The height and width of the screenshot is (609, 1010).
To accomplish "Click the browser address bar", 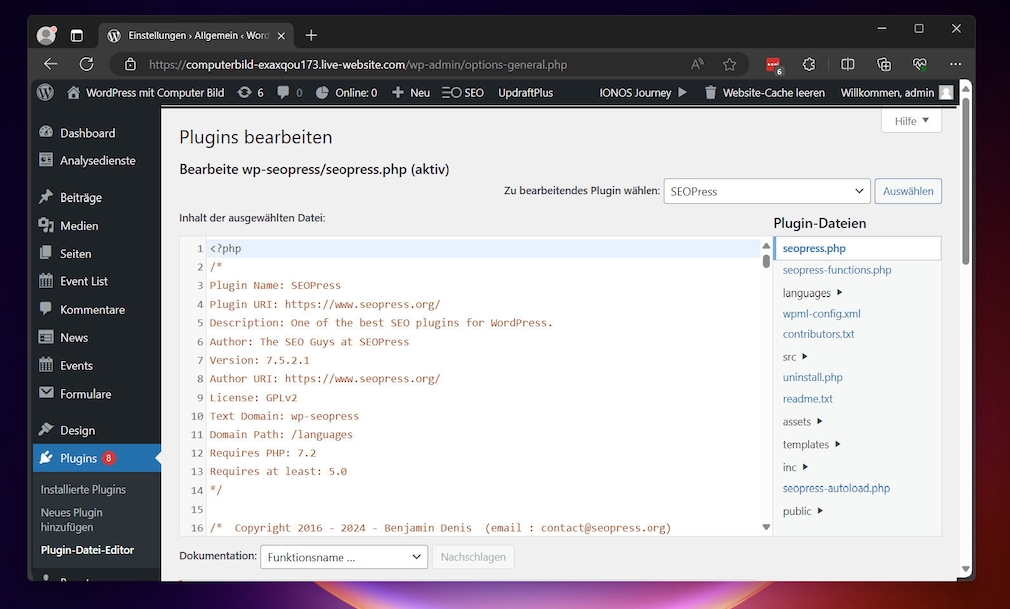I will pyautogui.click(x=400, y=64).
